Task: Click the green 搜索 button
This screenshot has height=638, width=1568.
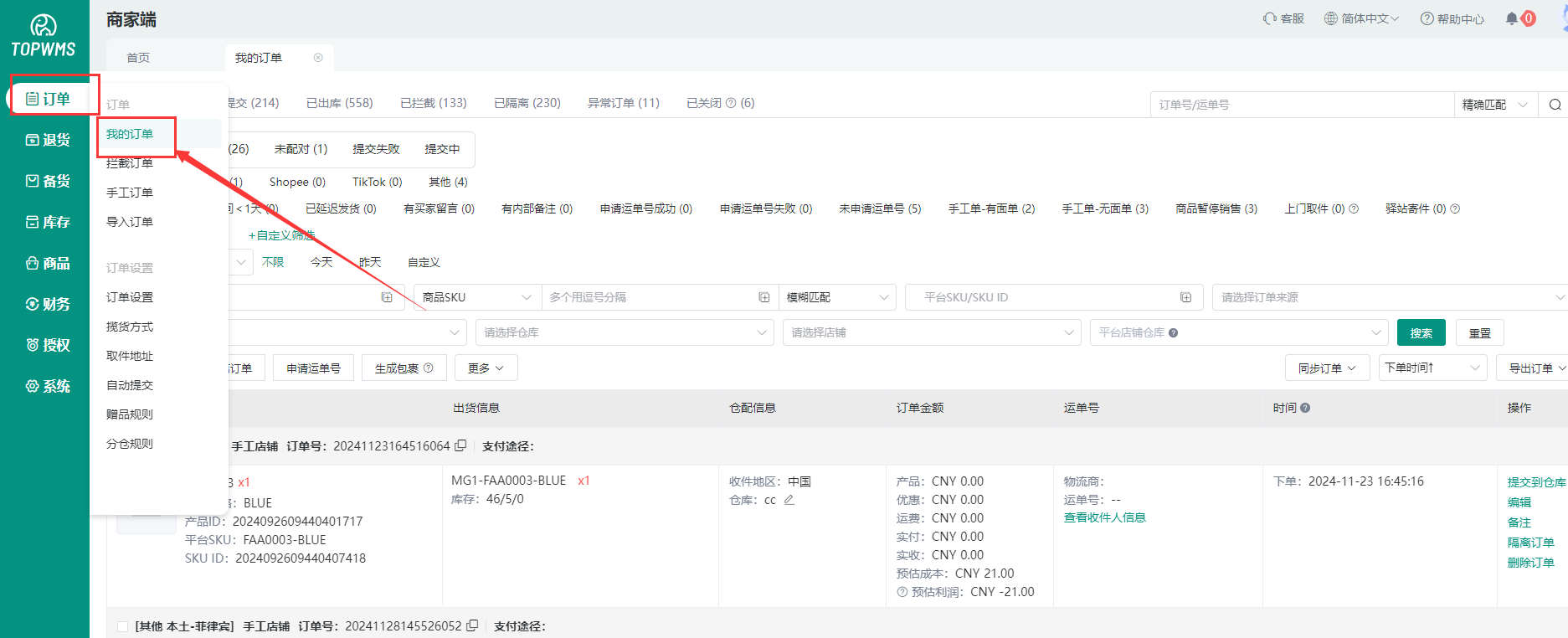Action: click(x=1421, y=332)
